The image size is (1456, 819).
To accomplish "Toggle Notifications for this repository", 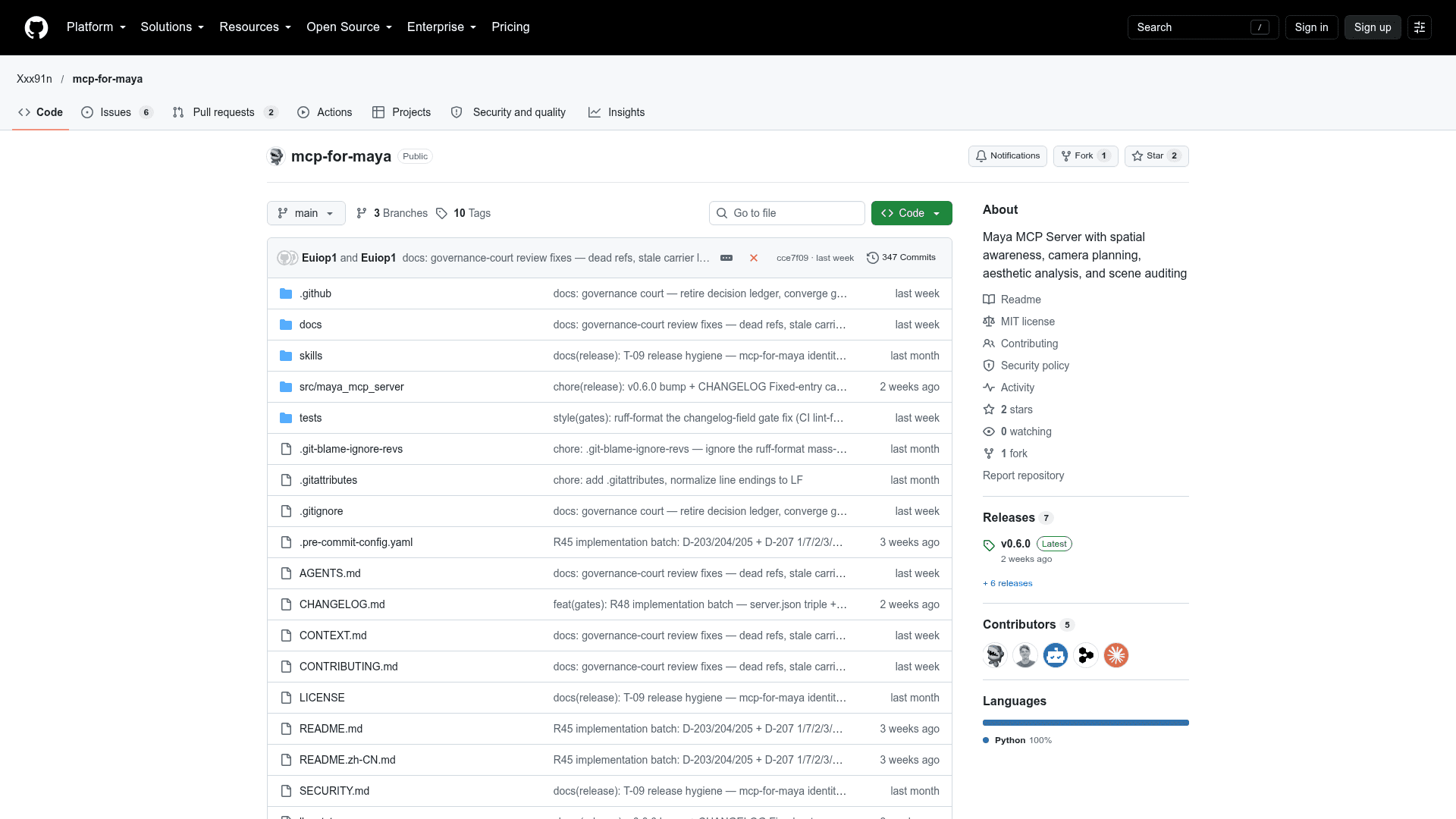I will pyautogui.click(x=1008, y=156).
